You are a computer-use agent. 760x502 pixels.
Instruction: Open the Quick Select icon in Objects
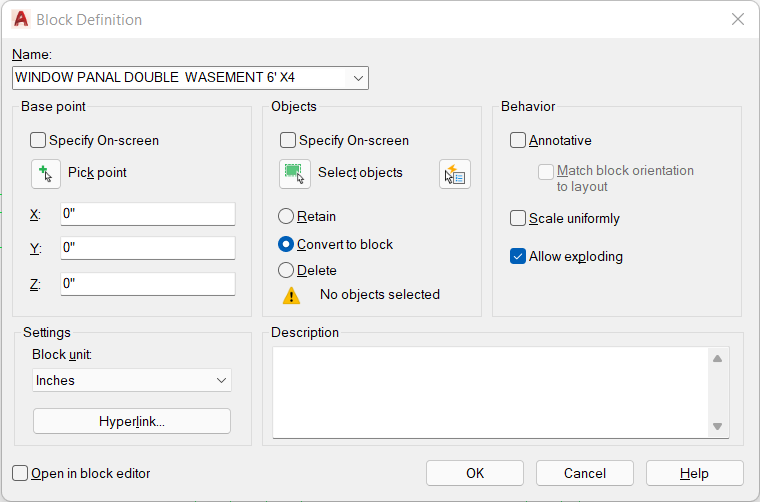455,174
